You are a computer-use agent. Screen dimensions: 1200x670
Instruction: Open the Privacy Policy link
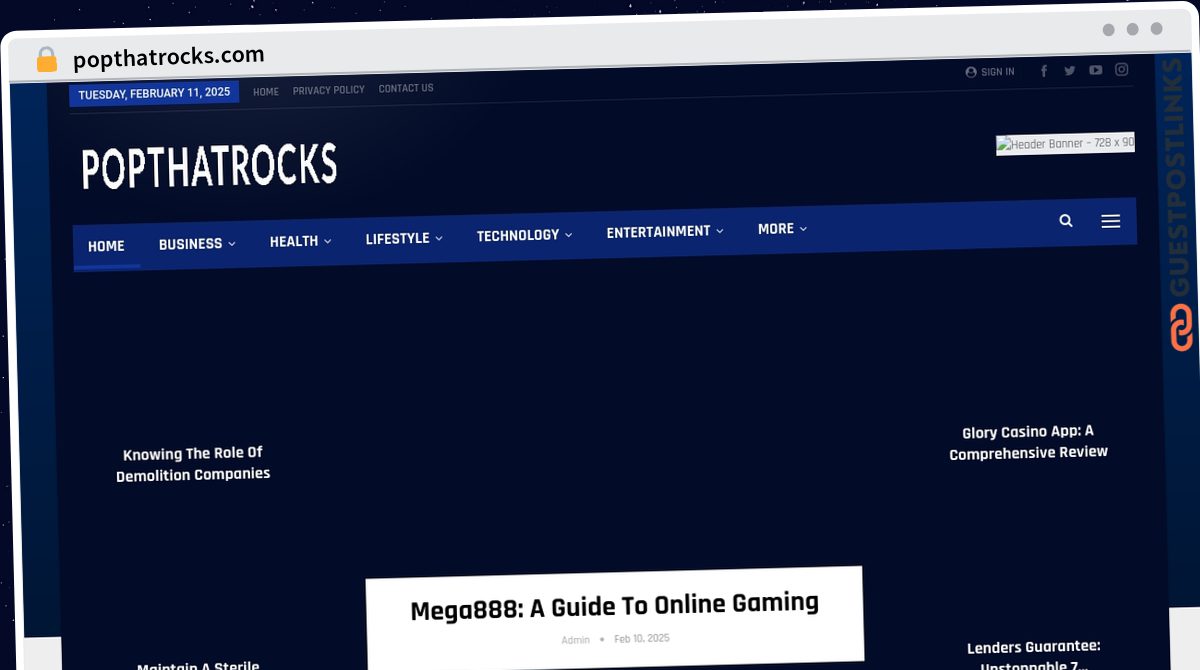pos(329,90)
